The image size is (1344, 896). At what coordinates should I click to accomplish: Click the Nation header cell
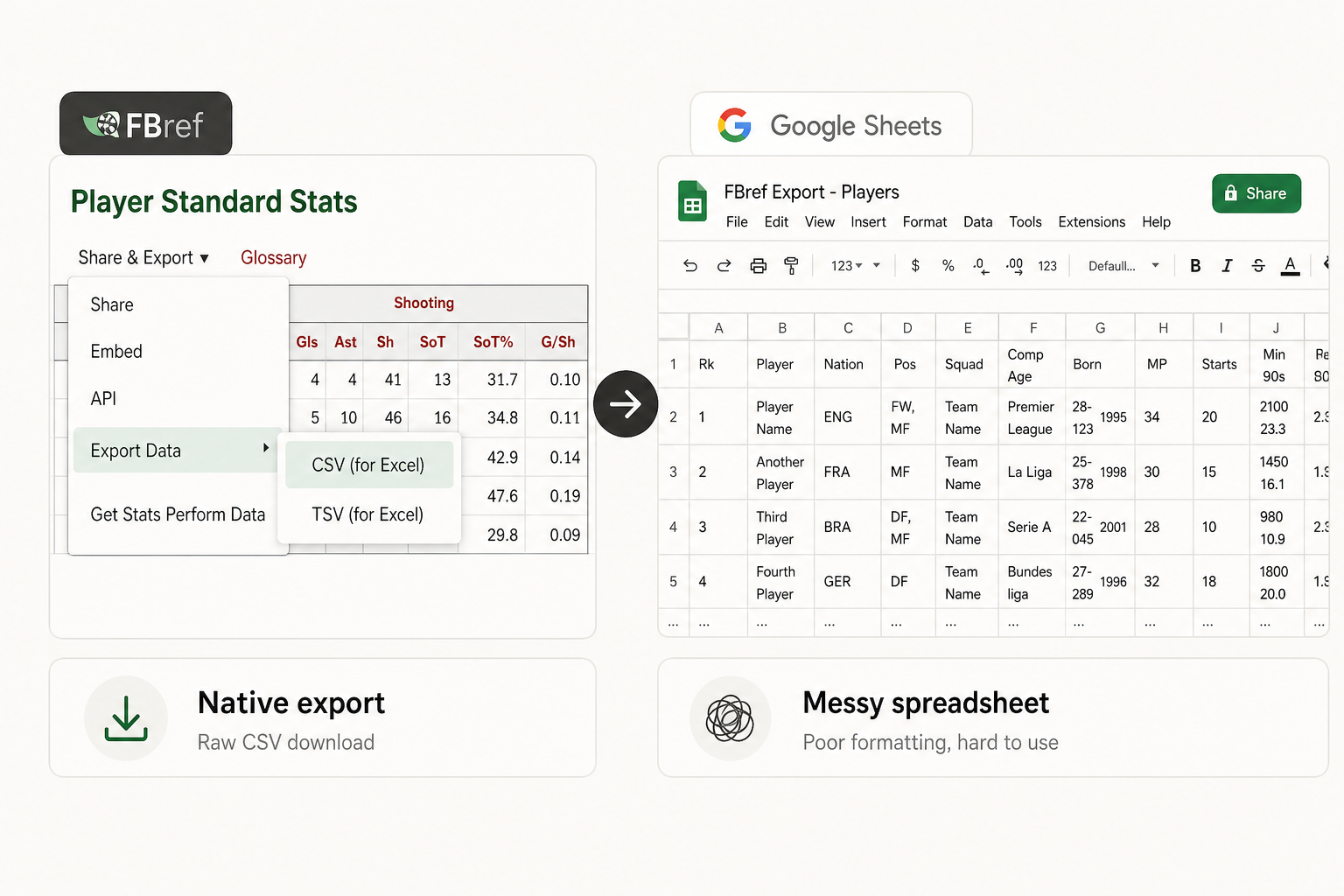[x=847, y=364]
